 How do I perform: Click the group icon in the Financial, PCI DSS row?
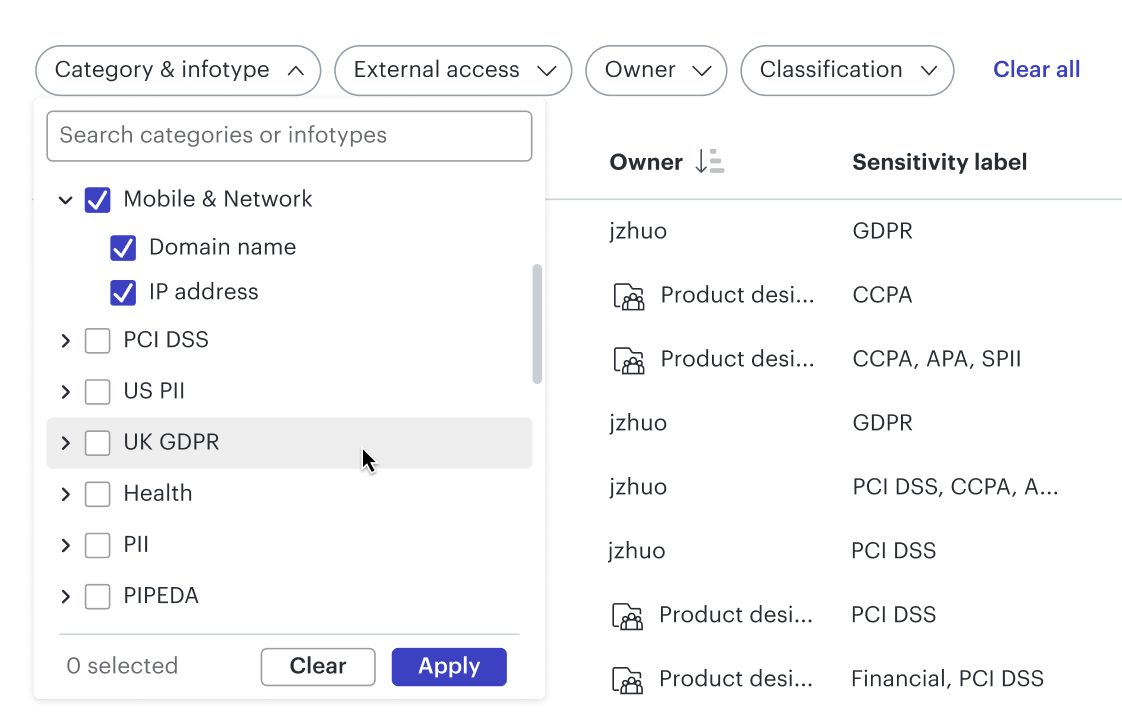coord(628,679)
